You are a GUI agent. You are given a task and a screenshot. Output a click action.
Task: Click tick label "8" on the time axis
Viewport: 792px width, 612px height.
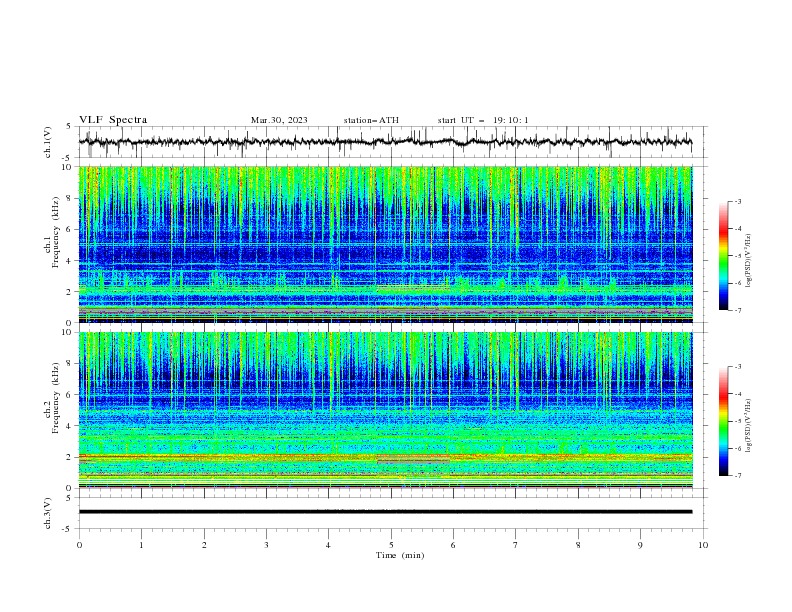(x=578, y=545)
